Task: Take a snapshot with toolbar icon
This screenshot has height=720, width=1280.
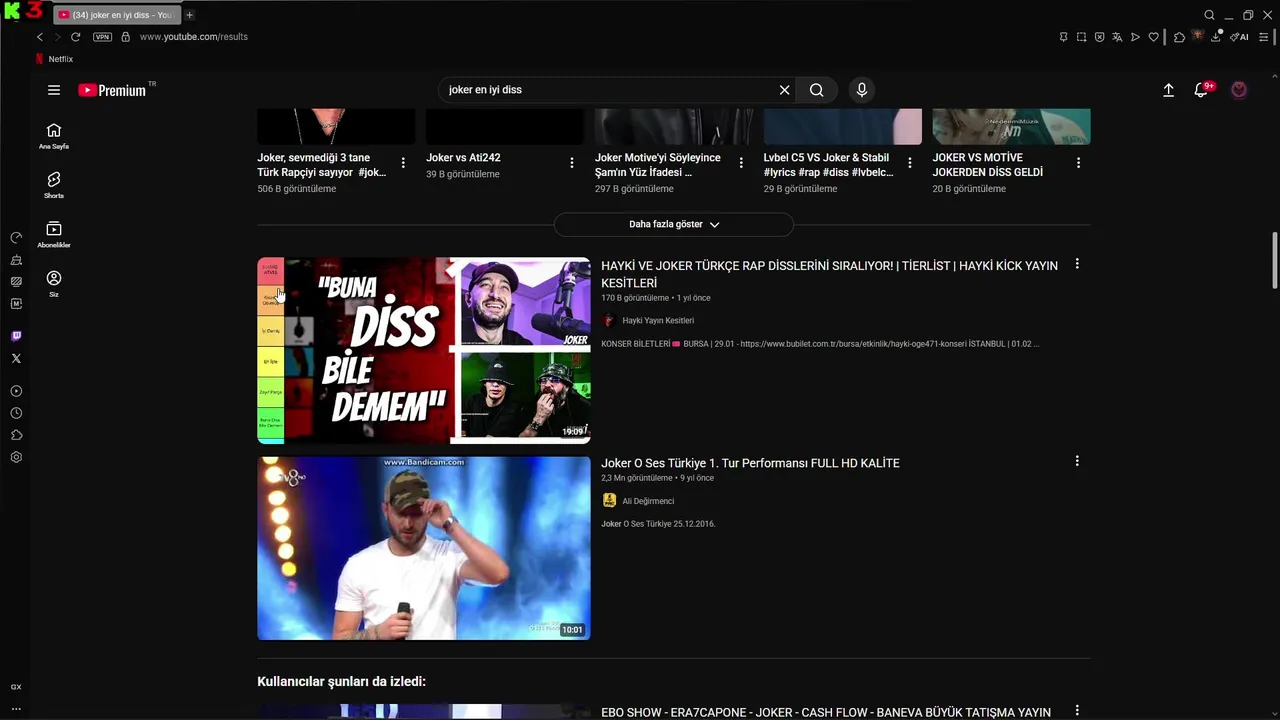Action: pyautogui.click(x=1081, y=37)
